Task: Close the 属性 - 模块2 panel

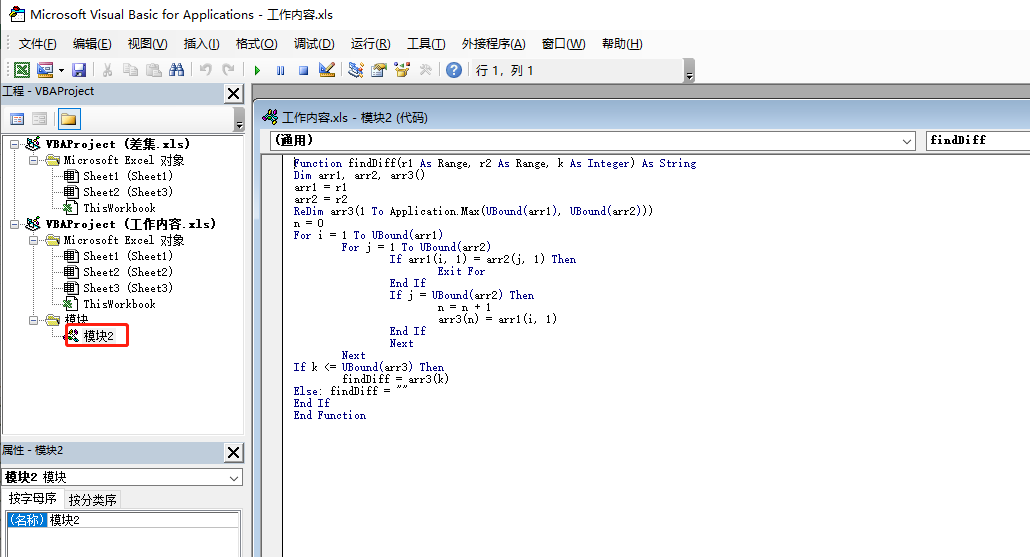Action: [233, 452]
